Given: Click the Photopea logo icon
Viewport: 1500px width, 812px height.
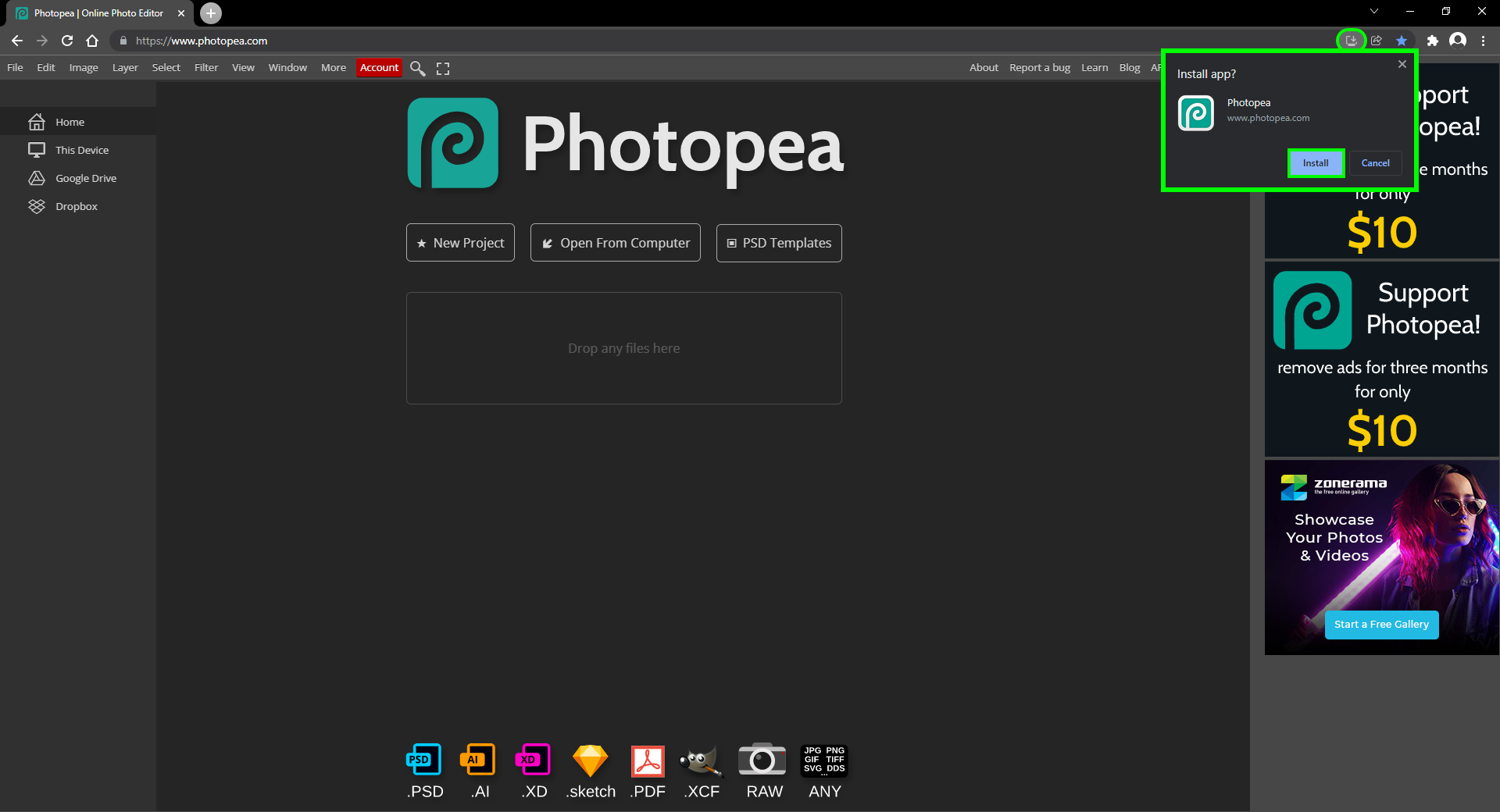Looking at the screenshot, I should click(x=452, y=143).
